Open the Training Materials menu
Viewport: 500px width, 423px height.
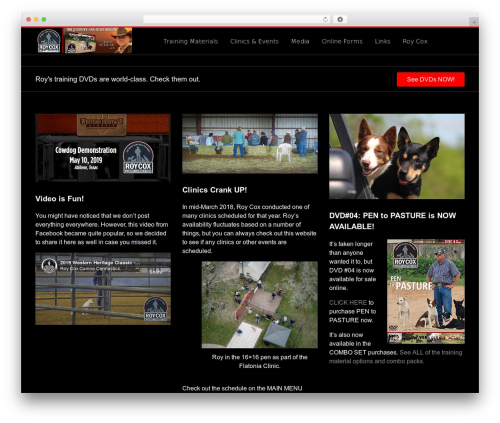(191, 41)
